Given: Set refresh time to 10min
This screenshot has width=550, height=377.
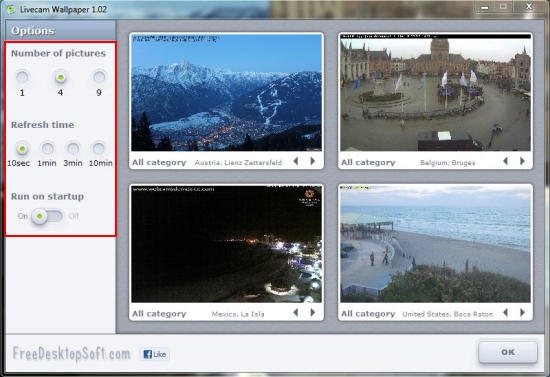Looking at the screenshot, I should 99,149.
